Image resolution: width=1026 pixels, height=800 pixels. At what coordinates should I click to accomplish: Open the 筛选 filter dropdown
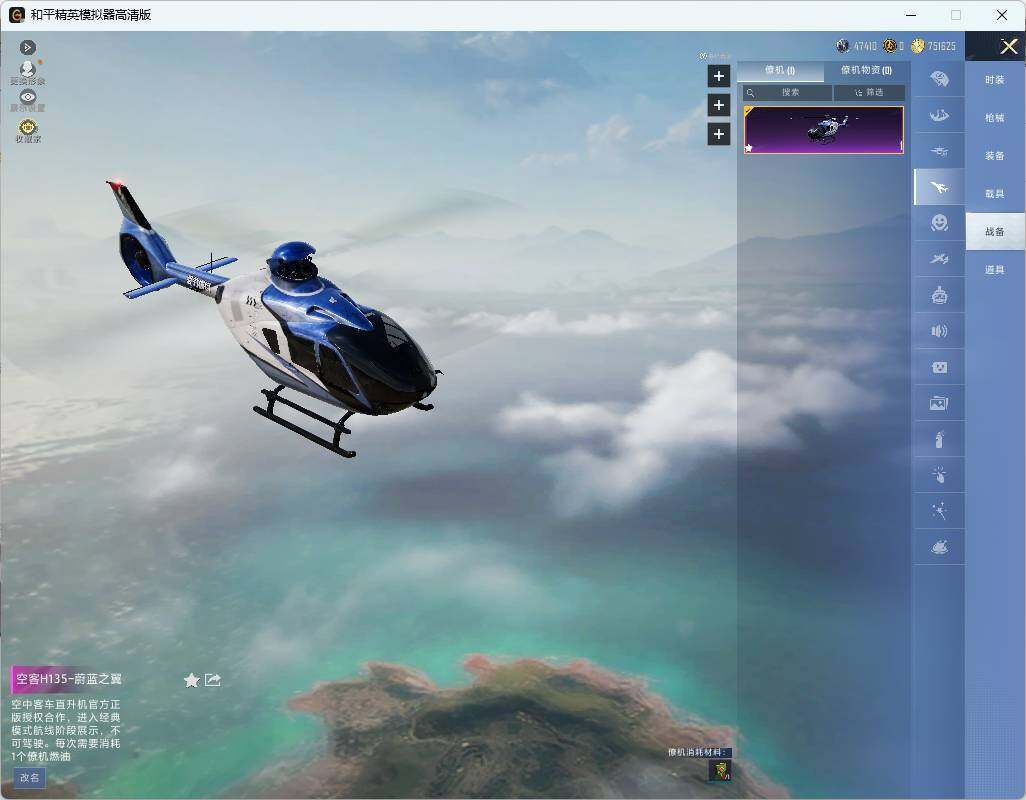869,93
